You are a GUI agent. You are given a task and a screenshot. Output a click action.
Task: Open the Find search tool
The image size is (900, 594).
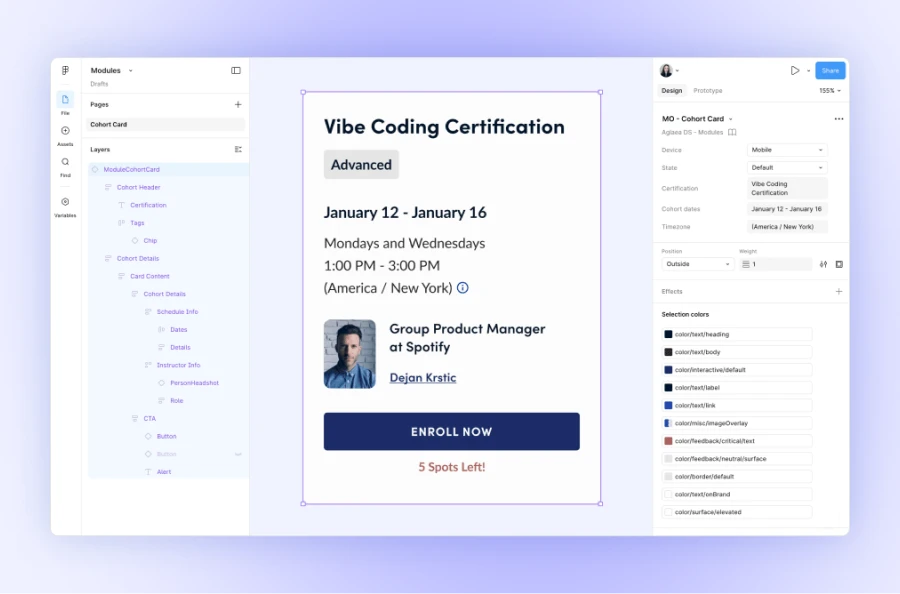(x=65, y=162)
